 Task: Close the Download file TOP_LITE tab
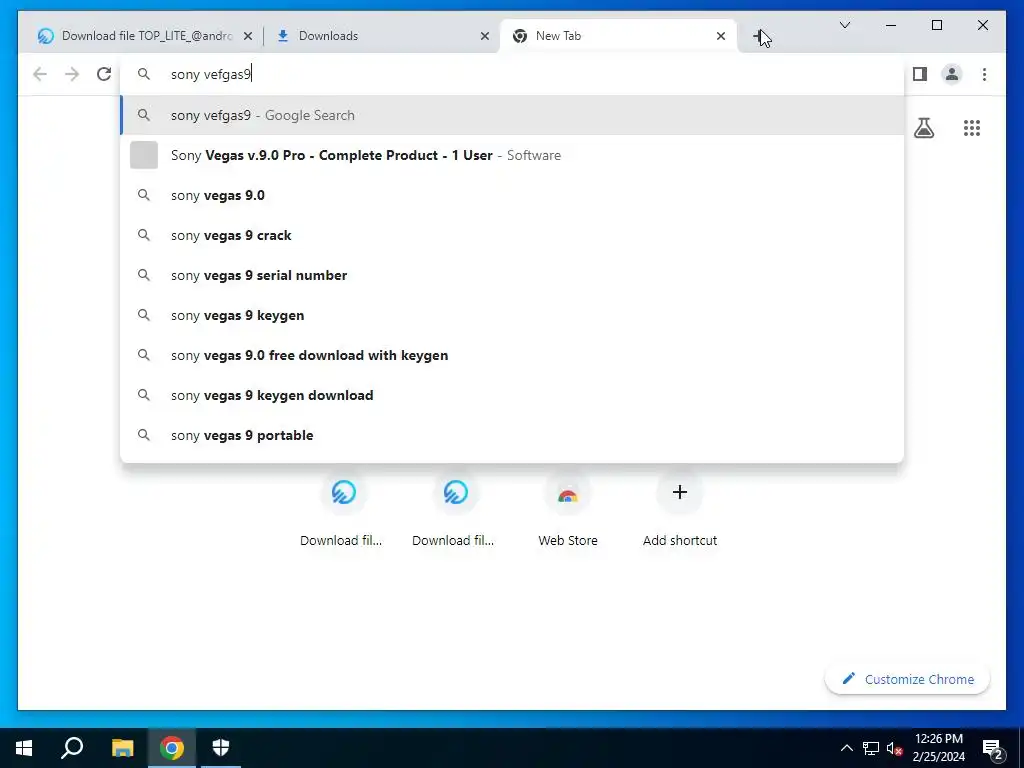click(x=248, y=37)
